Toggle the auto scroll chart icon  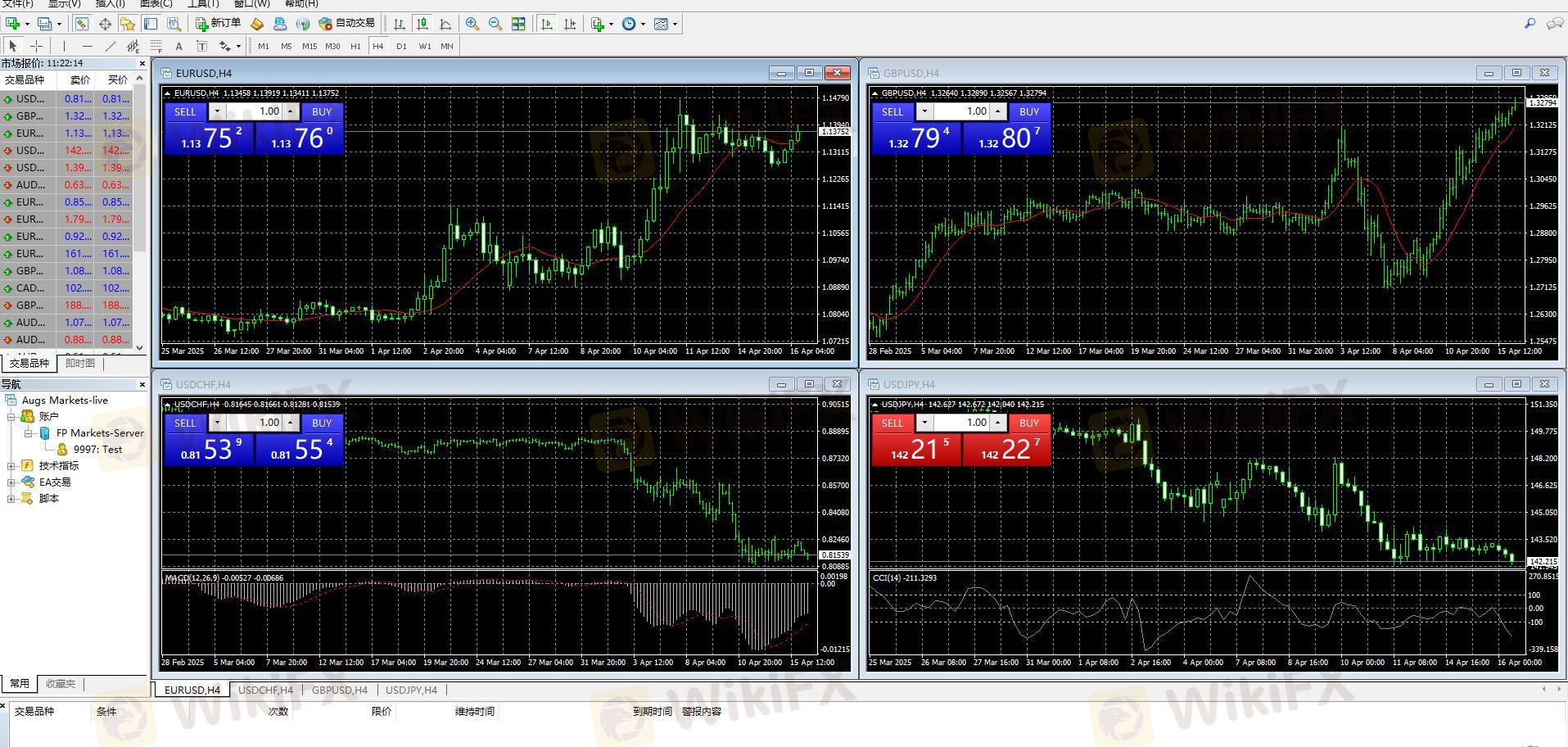tap(547, 24)
